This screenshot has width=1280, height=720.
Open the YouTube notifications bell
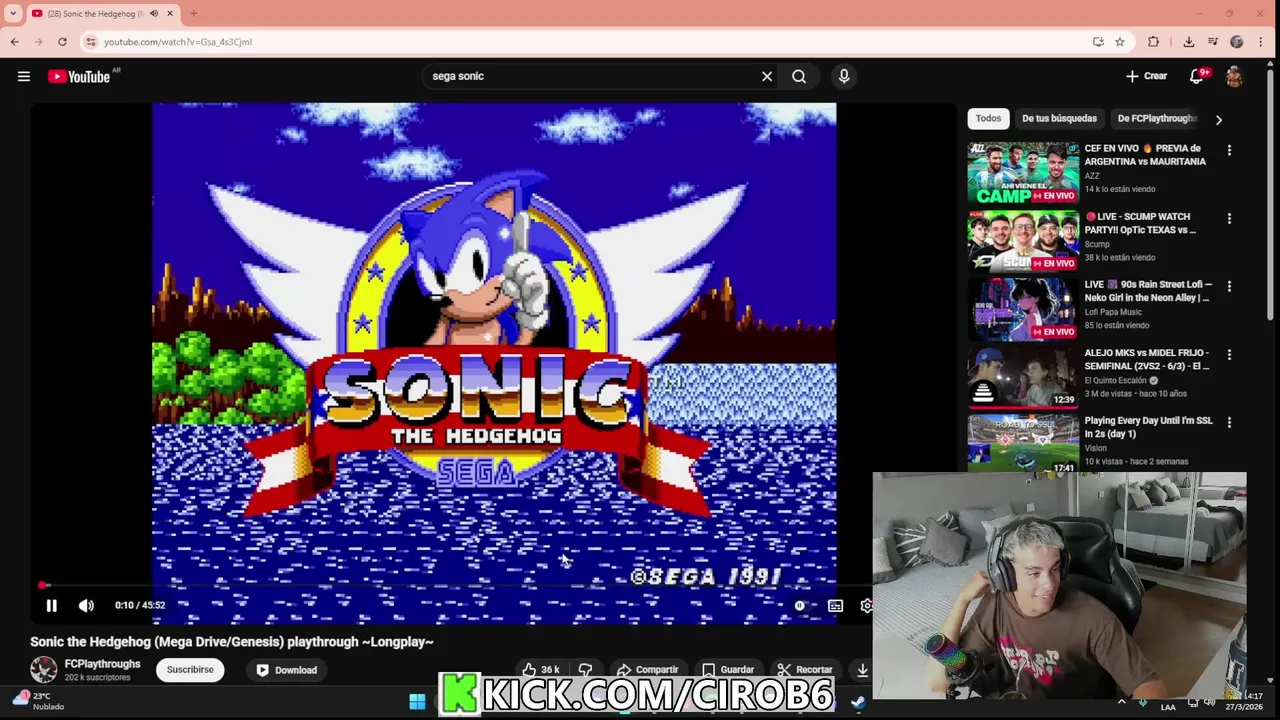pyautogui.click(x=1197, y=76)
